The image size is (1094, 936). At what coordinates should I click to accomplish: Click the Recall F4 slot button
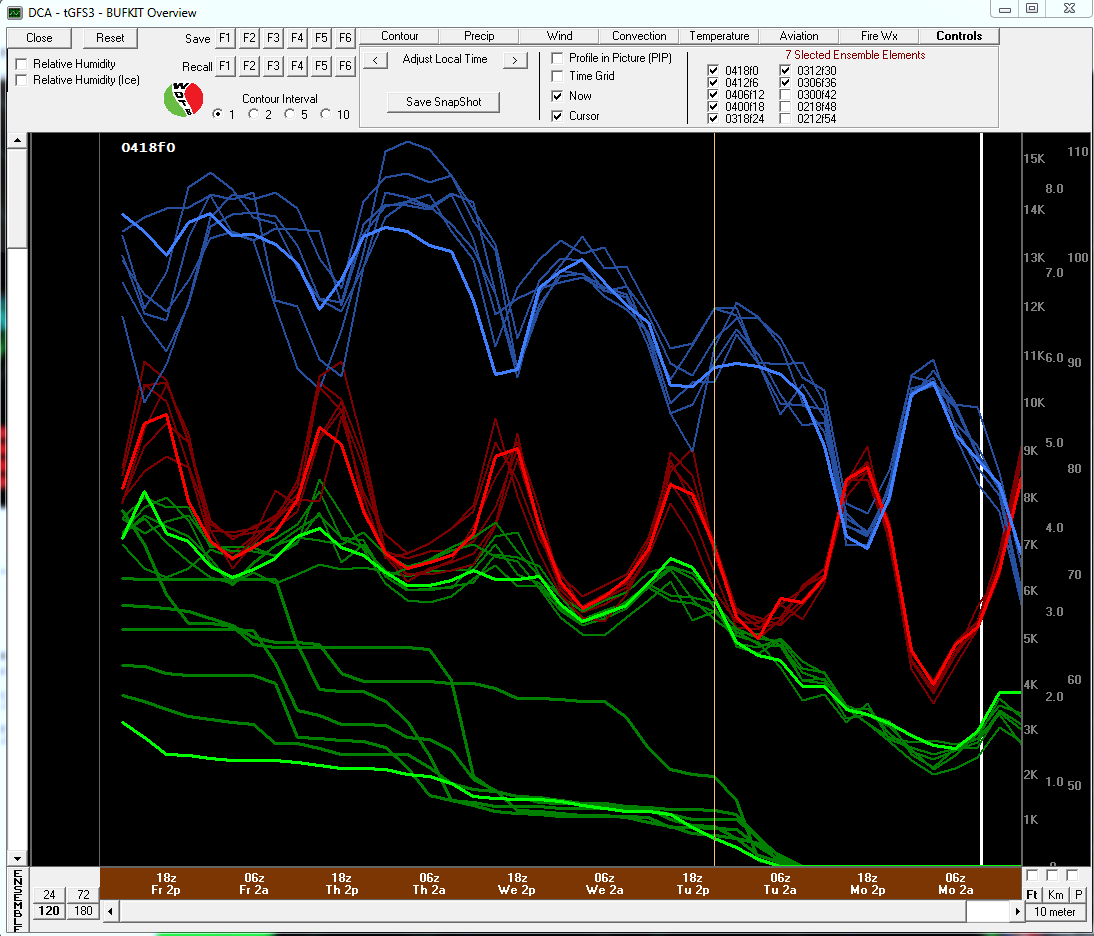[297, 66]
